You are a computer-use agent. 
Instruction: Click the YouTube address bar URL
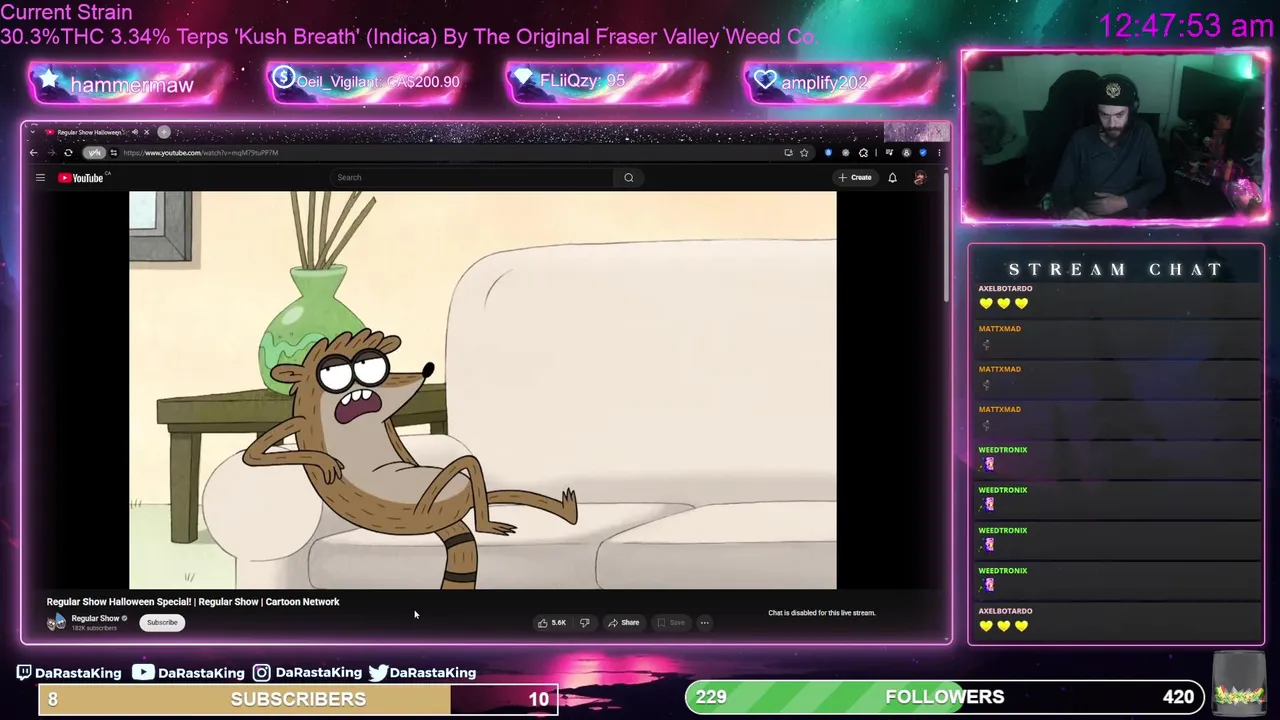point(200,153)
